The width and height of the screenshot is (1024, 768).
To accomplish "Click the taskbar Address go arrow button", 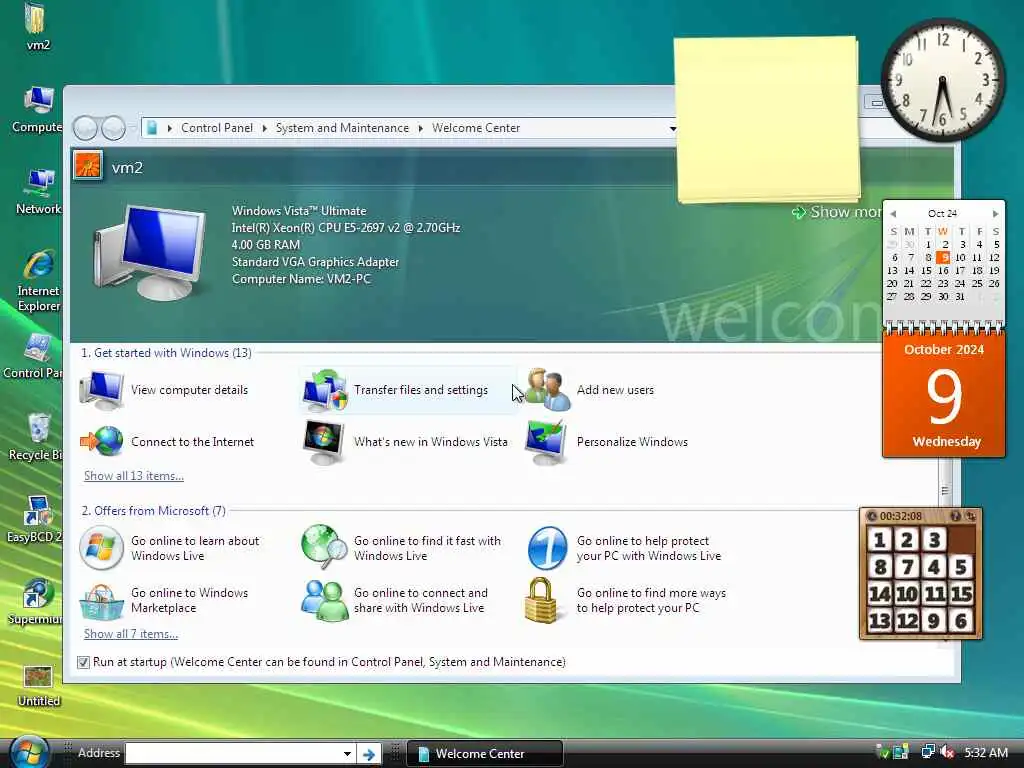I will 369,754.
